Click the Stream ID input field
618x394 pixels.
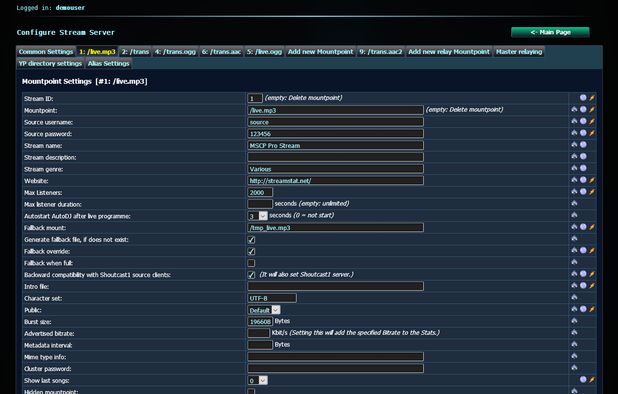coord(255,98)
